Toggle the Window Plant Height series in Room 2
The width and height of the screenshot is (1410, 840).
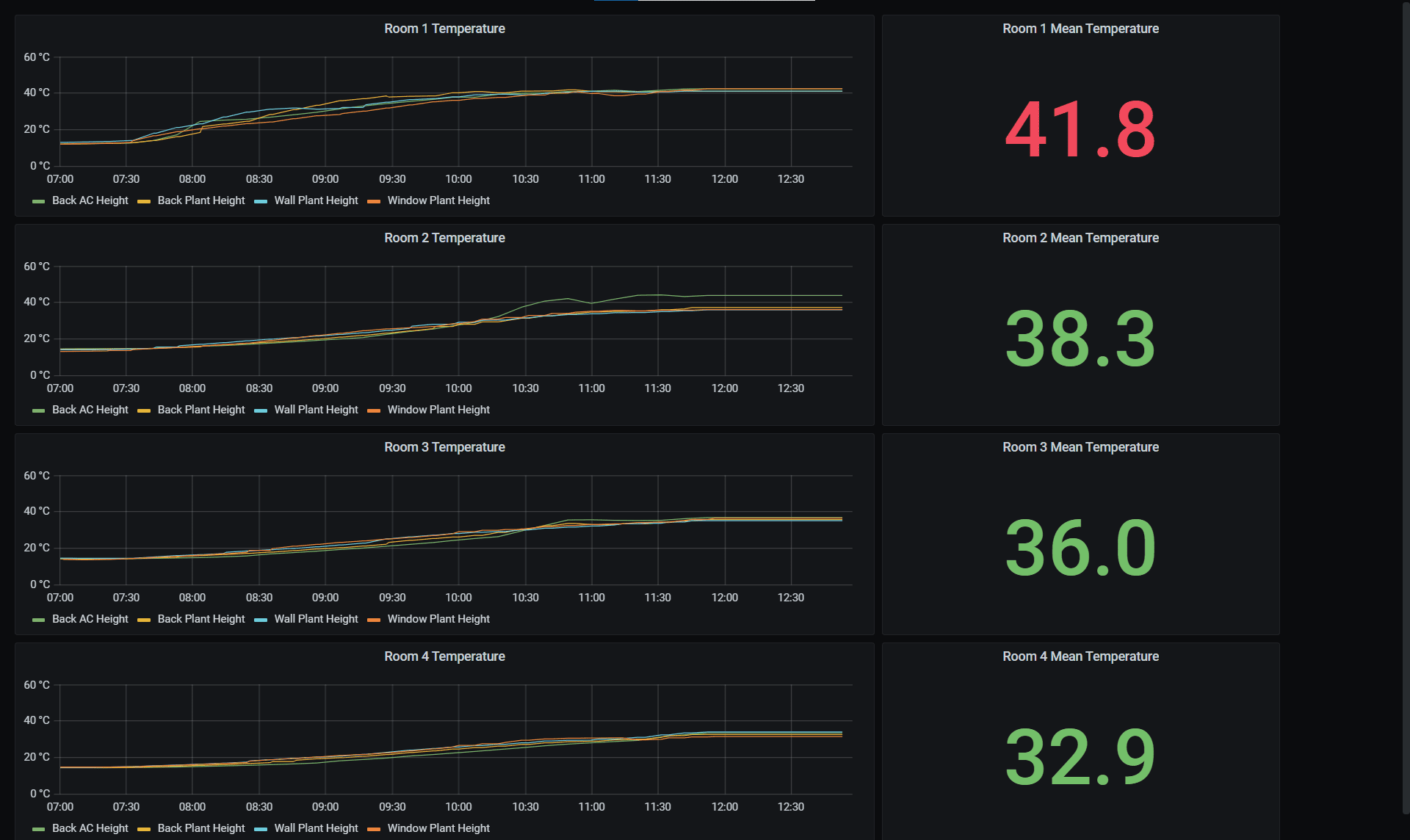pos(438,410)
